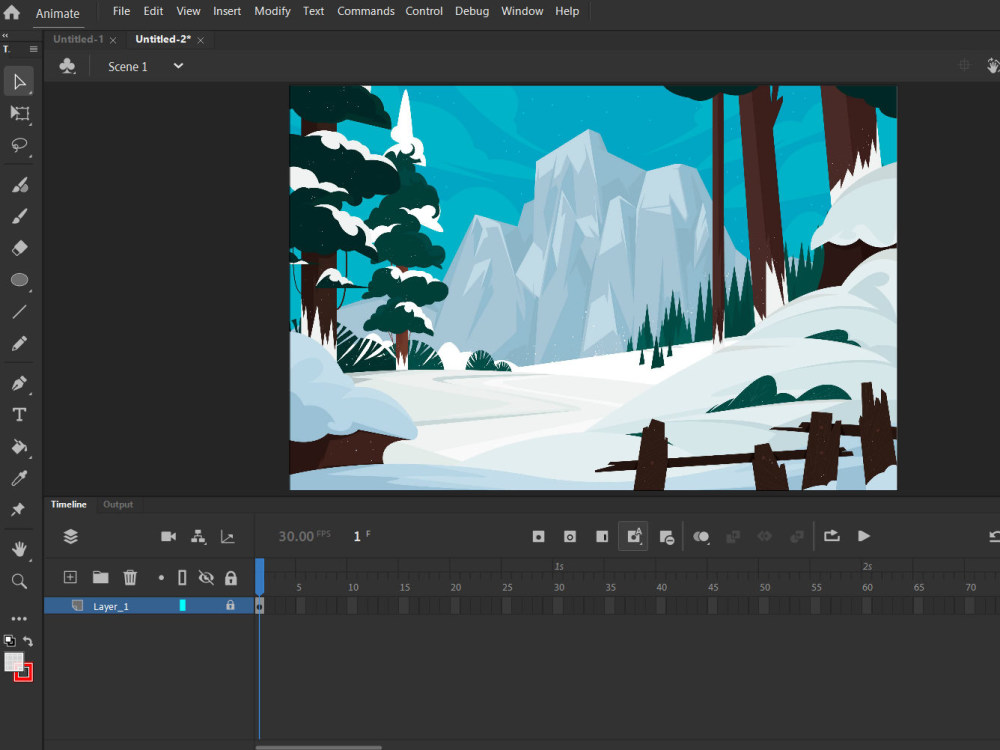Viewport: 1000px width, 750px height.
Task: Select the Fluid Brush tool
Action: pyautogui.click(x=20, y=185)
